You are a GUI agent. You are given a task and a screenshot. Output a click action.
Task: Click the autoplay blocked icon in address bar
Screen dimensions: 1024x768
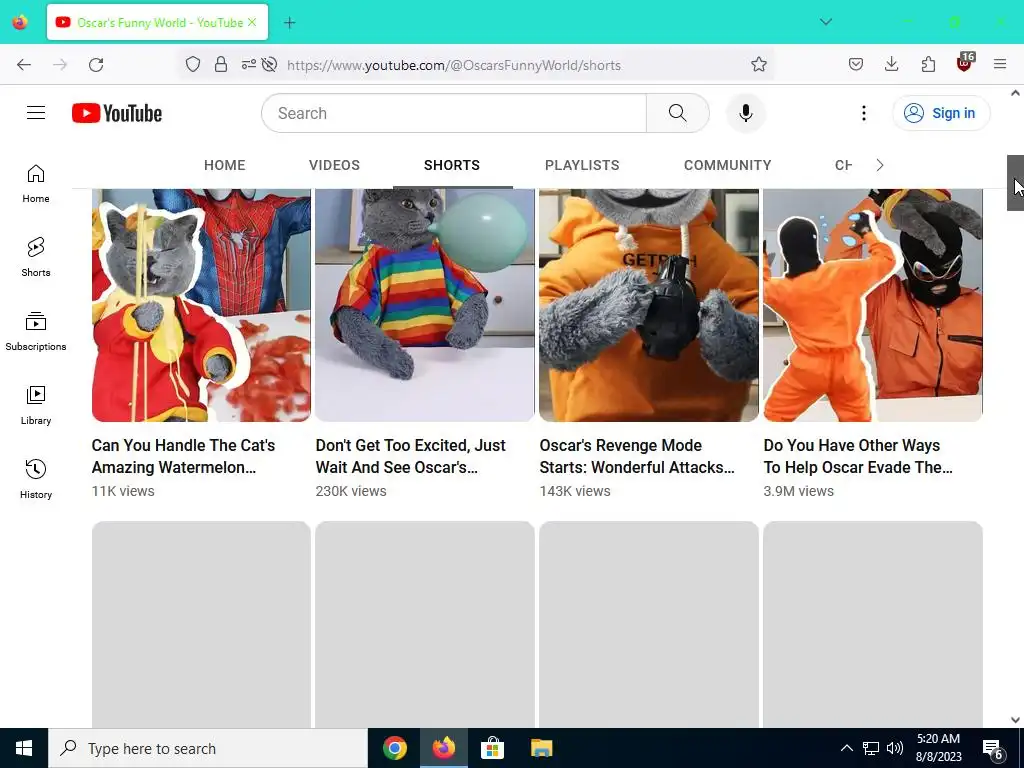269,64
